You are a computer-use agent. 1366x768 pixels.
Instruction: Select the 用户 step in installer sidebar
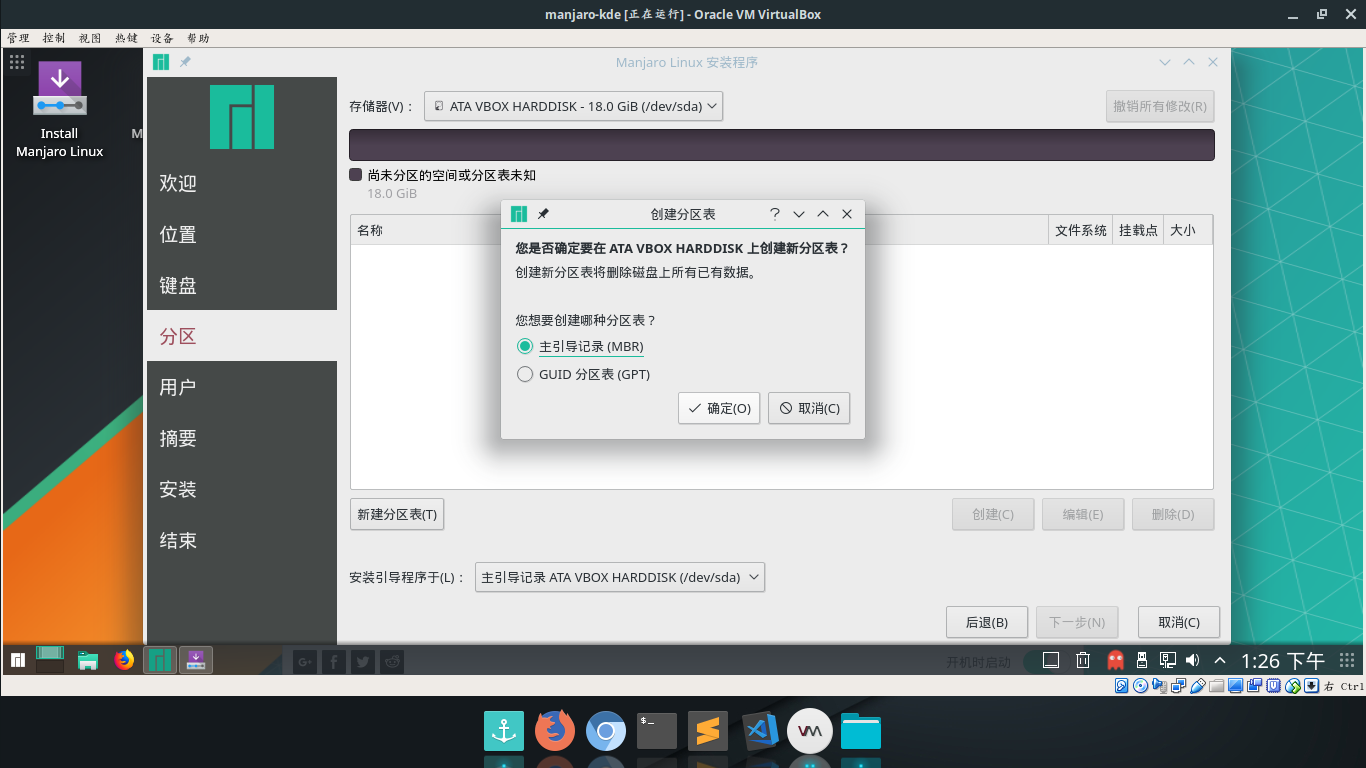242,387
